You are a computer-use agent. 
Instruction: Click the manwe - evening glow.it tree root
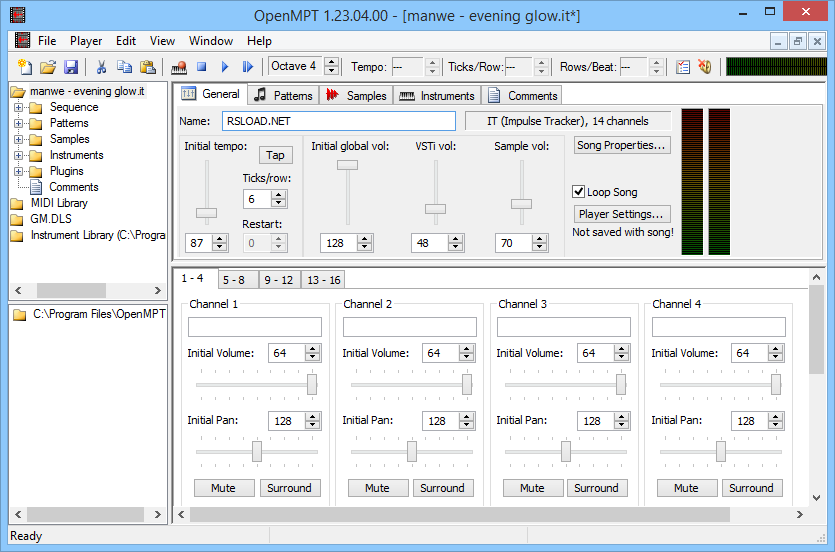pyautogui.click(x=87, y=91)
